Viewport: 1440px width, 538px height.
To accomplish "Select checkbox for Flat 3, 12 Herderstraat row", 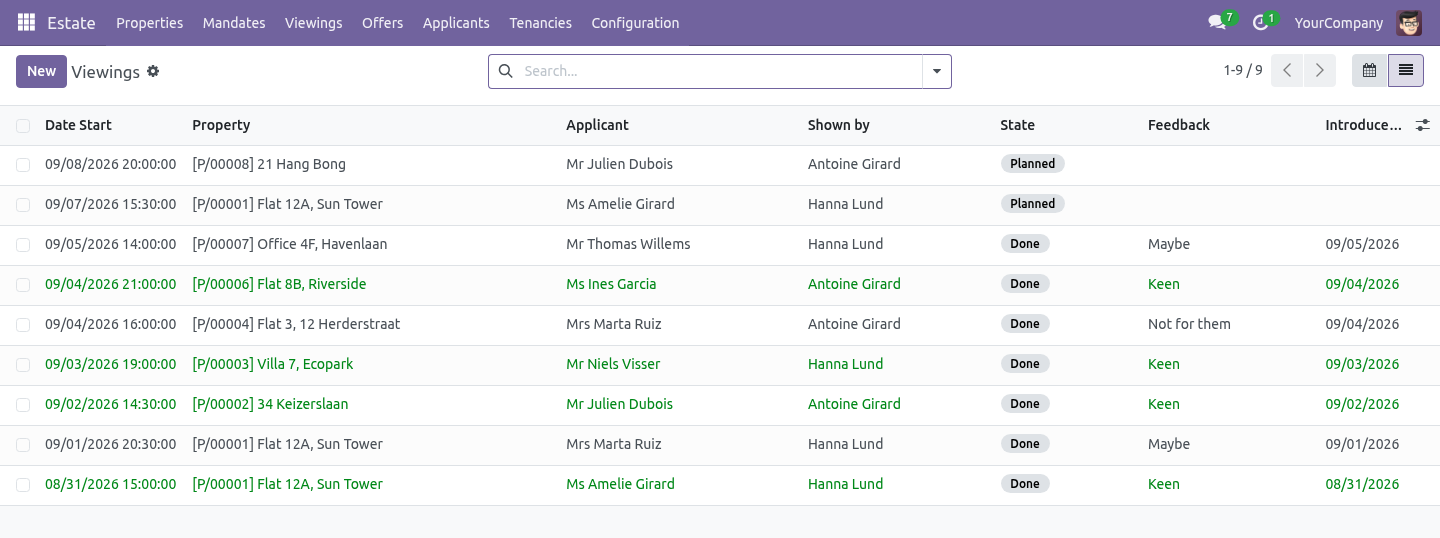I will (23, 325).
